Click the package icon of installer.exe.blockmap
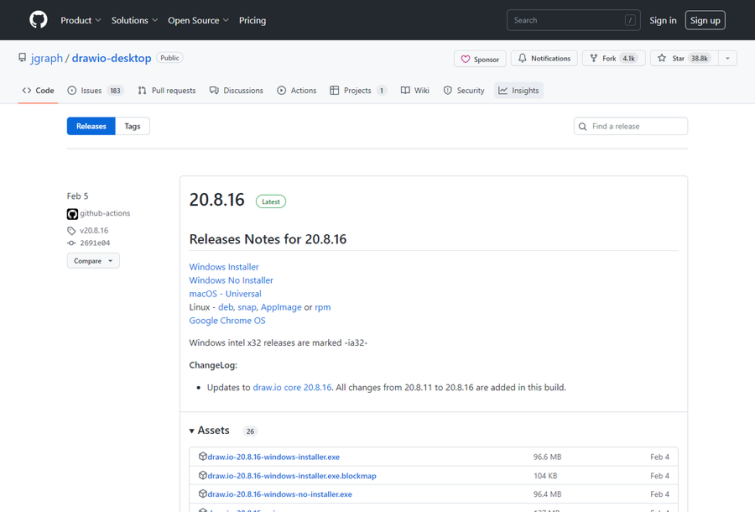The image size is (755, 512). click(203, 475)
